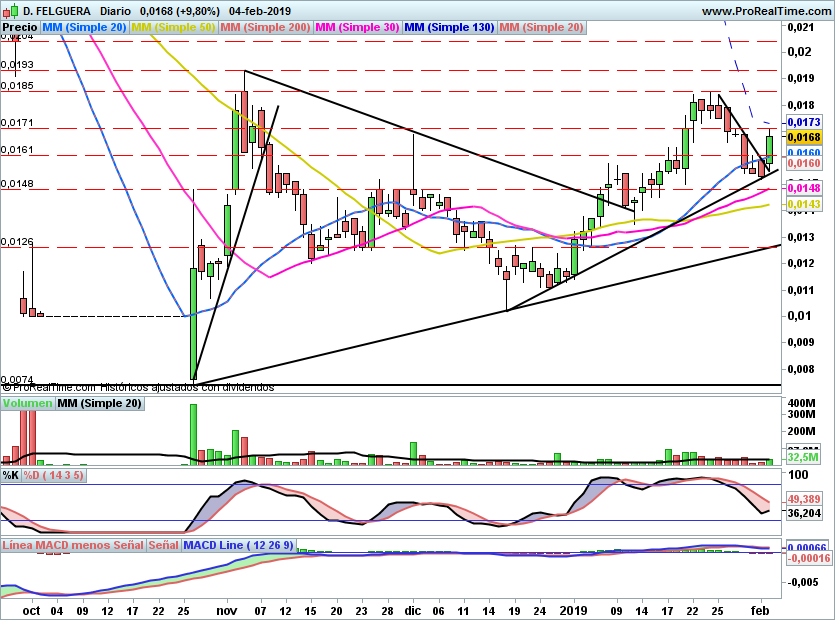Select the %K stochastic label
This screenshot has height=620, width=835.
[x=11, y=475]
